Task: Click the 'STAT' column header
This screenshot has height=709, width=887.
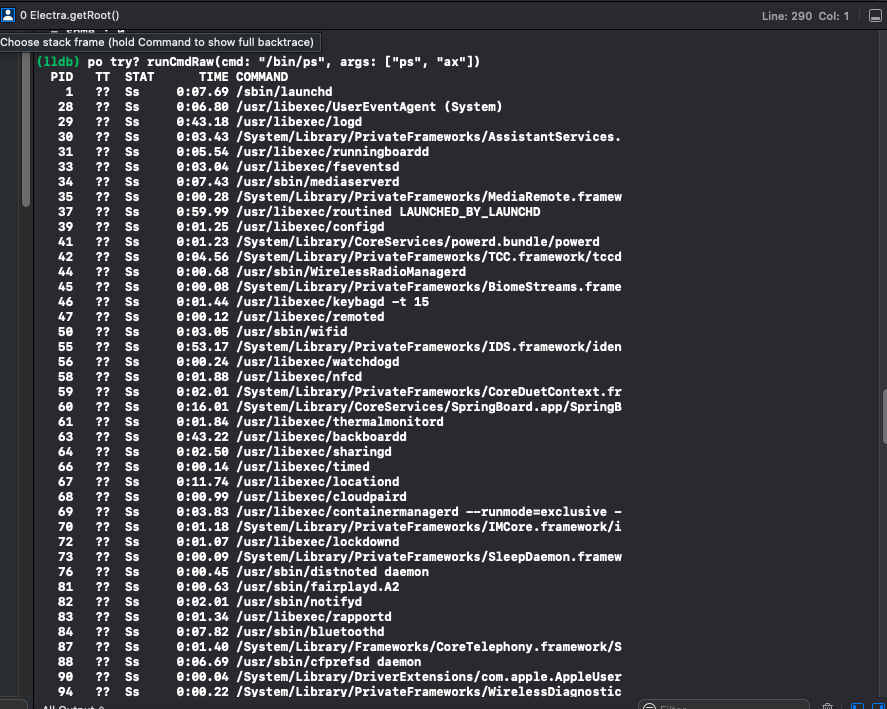Action: tap(139, 77)
